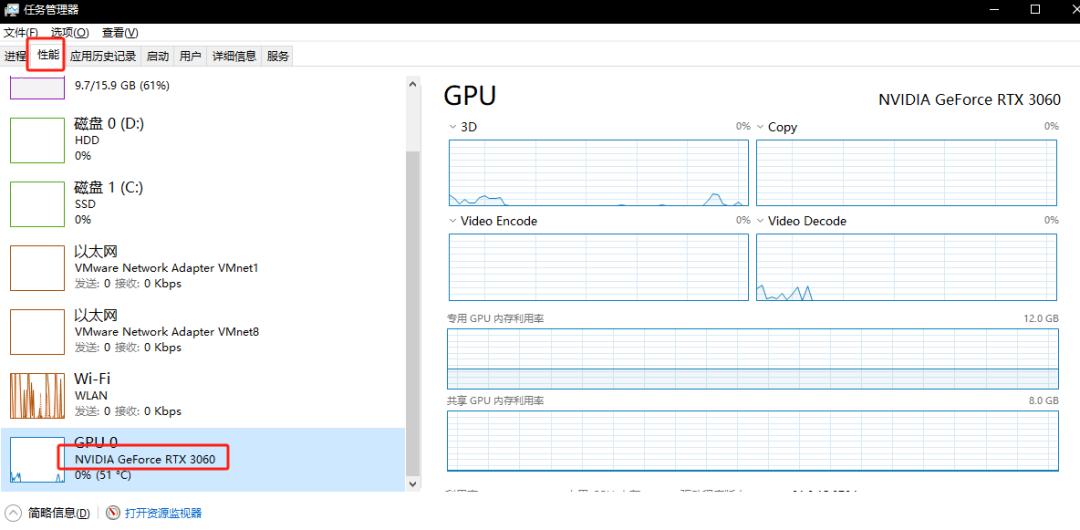Select the 性能 tab
This screenshot has height=530, width=1080.
click(48, 55)
